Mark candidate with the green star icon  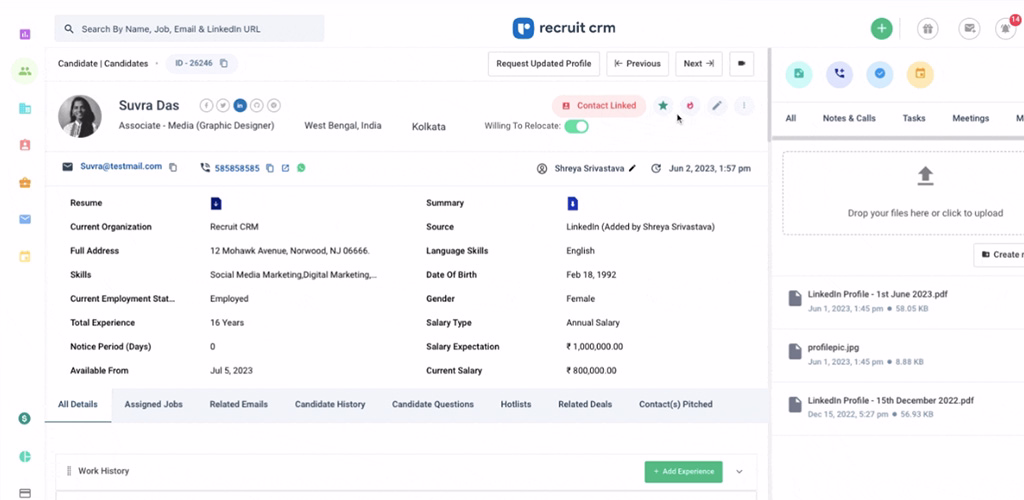pos(663,105)
